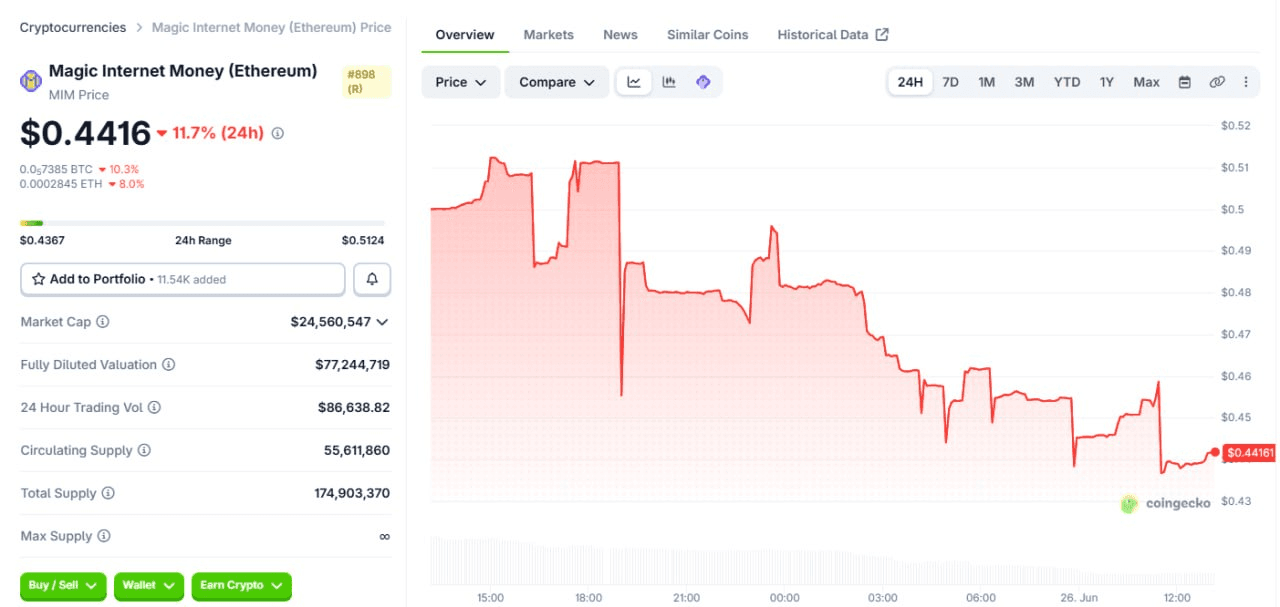Viewport: 1280px width, 607px height.
Task: Expand Market Cap details chevron
Action: pyautogui.click(x=382, y=322)
